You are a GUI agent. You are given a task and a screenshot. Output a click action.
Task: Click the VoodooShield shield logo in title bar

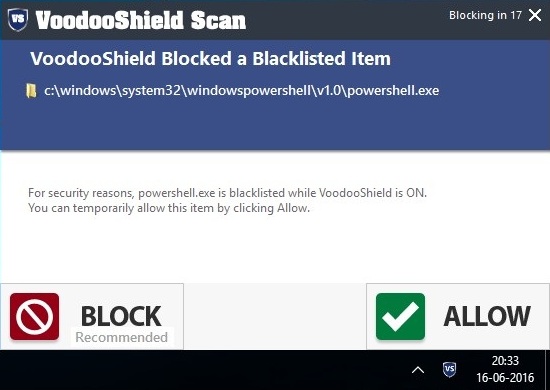tap(18, 19)
